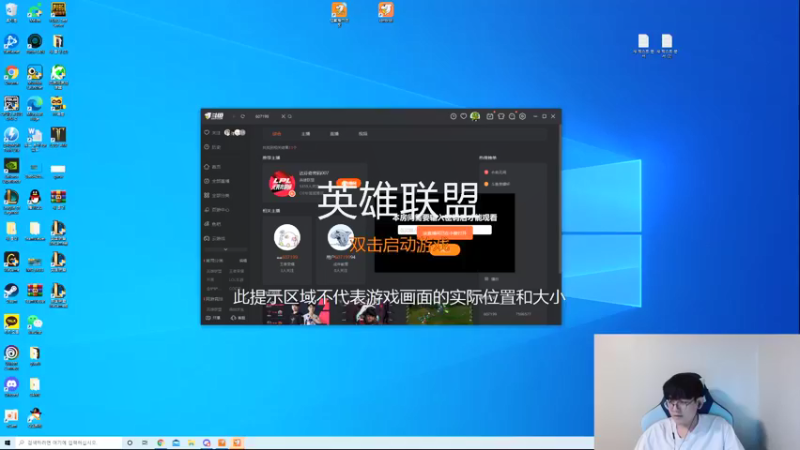Viewport: 800px width, 450px height.
Task: Open the heart Follow item in Douyu sidebar
Action: click(212, 133)
